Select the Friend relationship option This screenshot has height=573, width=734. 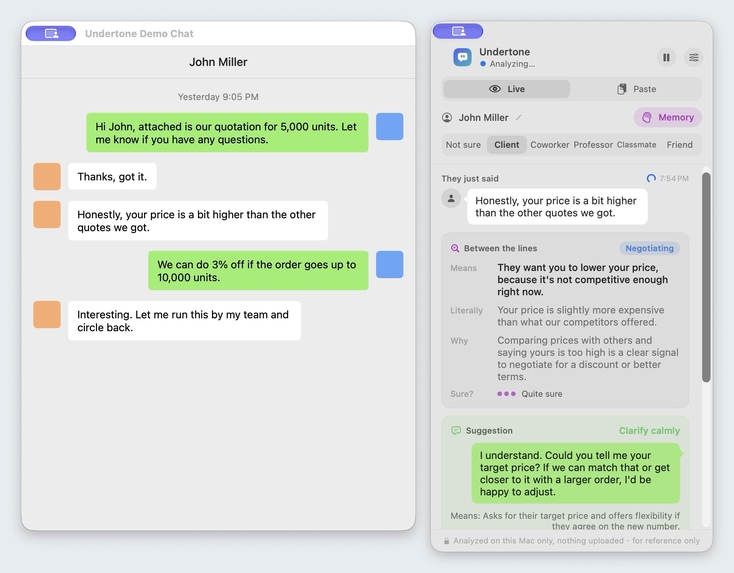(679, 145)
